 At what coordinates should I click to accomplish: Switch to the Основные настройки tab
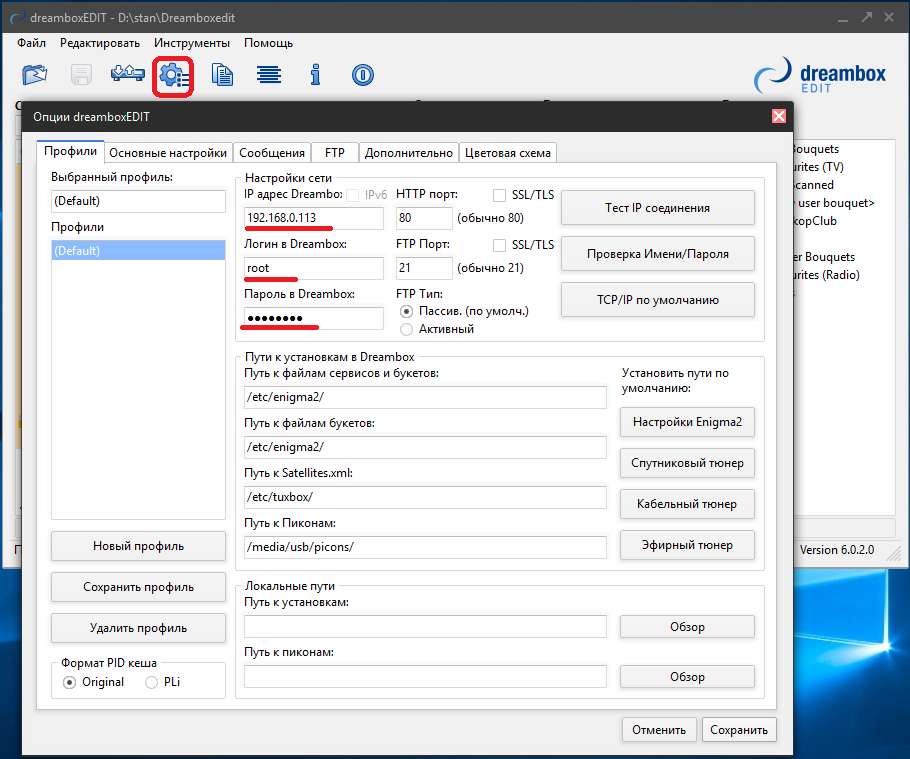click(168, 153)
